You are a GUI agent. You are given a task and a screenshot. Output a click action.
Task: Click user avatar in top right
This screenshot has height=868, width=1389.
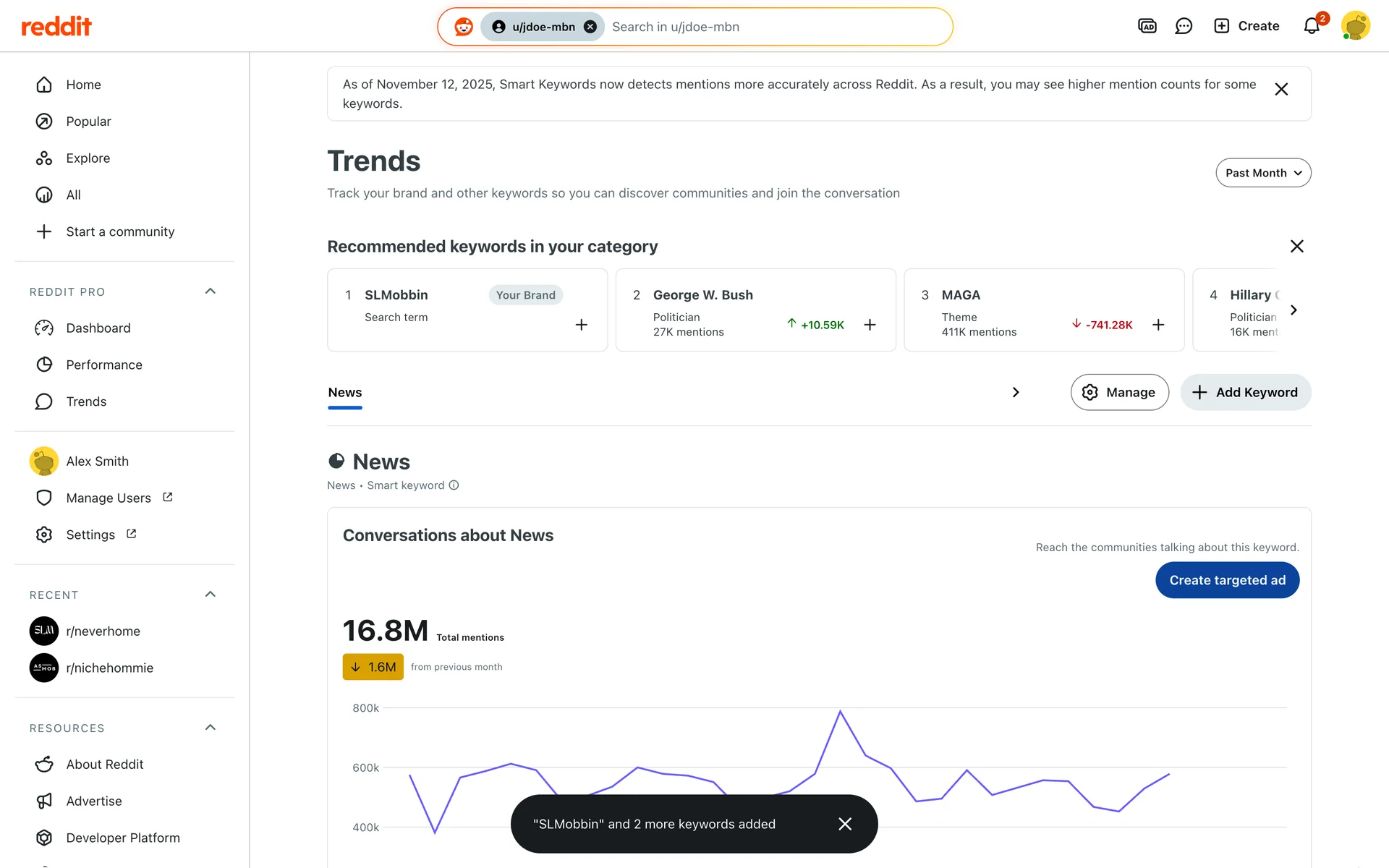click(1355, 26)
